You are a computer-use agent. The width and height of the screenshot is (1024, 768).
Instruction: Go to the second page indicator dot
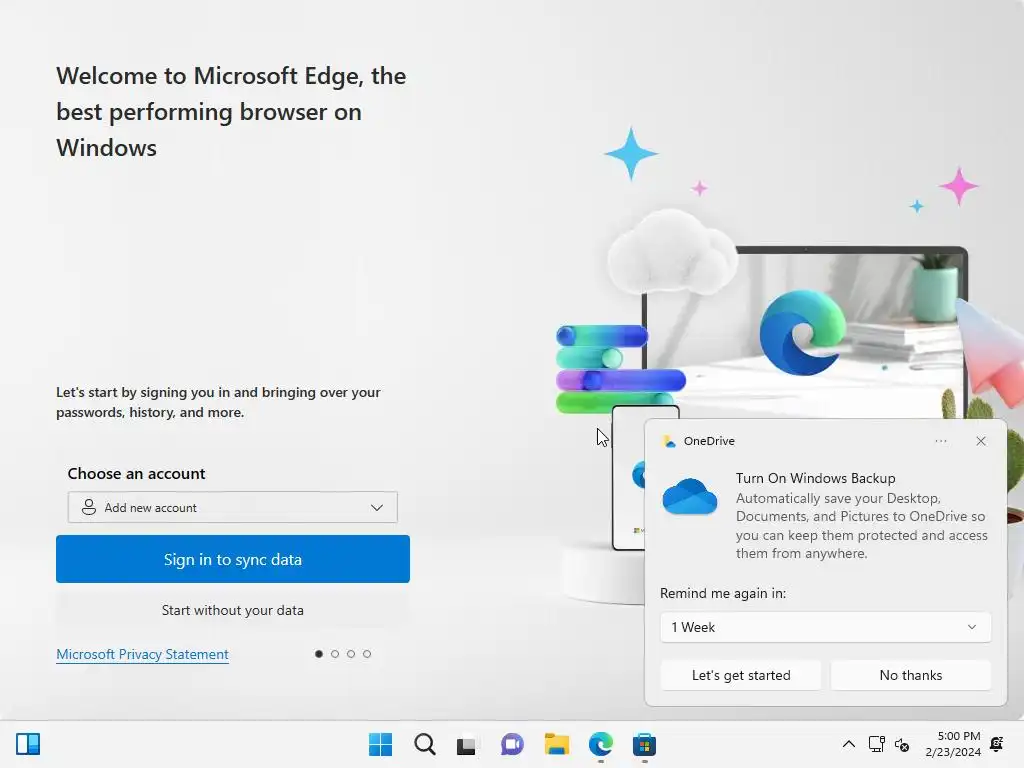coord(335,654)
